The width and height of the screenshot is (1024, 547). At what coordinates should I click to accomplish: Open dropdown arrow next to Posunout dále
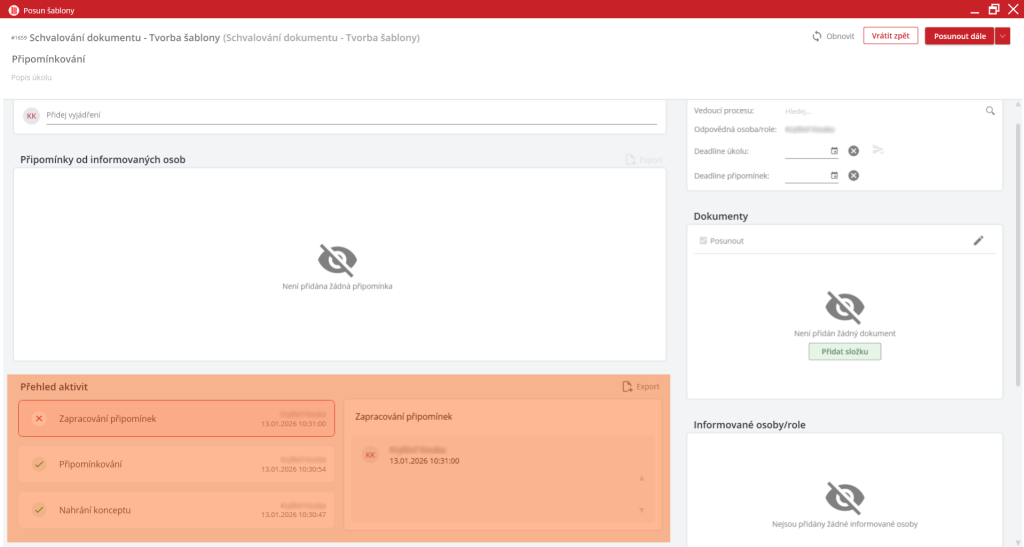[1003, 36]
